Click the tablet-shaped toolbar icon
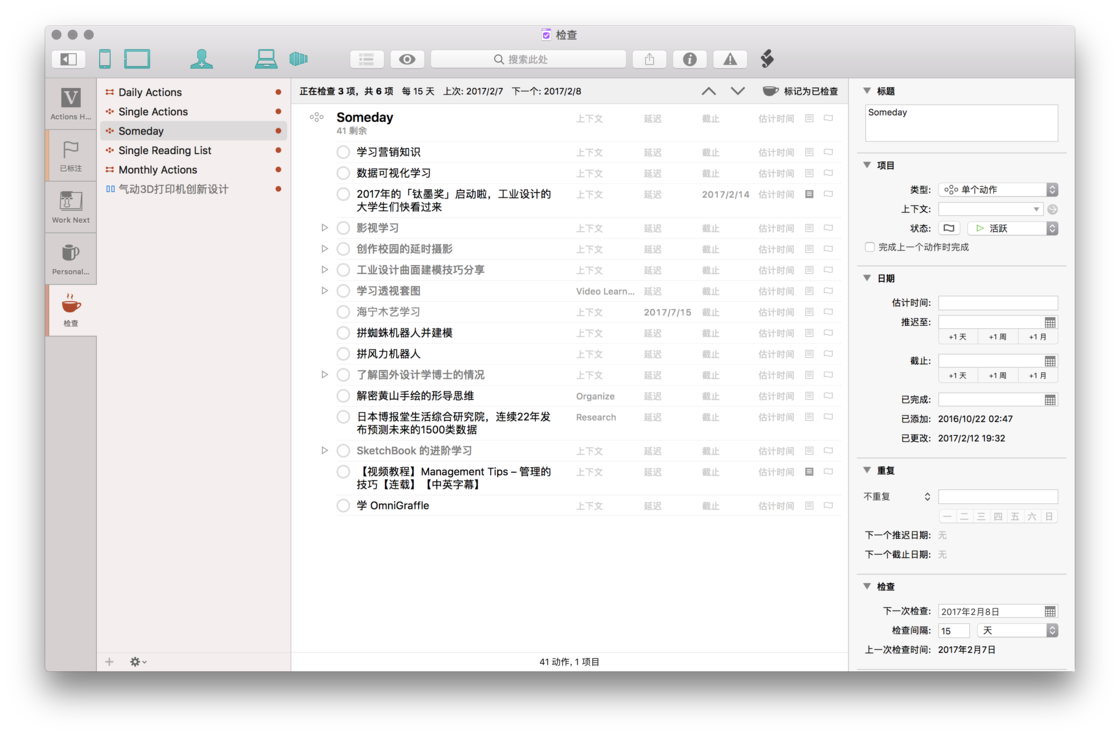Viewport: 1120px width, 736px height. [x=137, y=59]
